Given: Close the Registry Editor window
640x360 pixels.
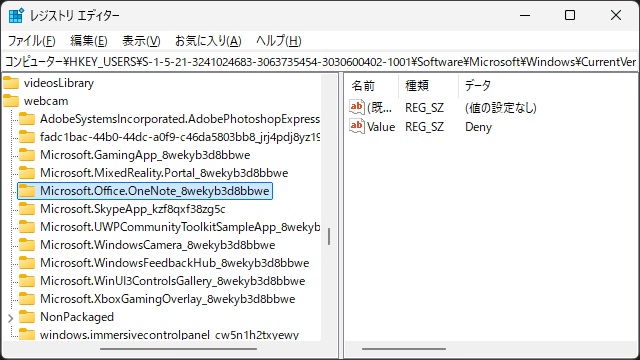Looking at the screenshot, I should tap(616, 16).
